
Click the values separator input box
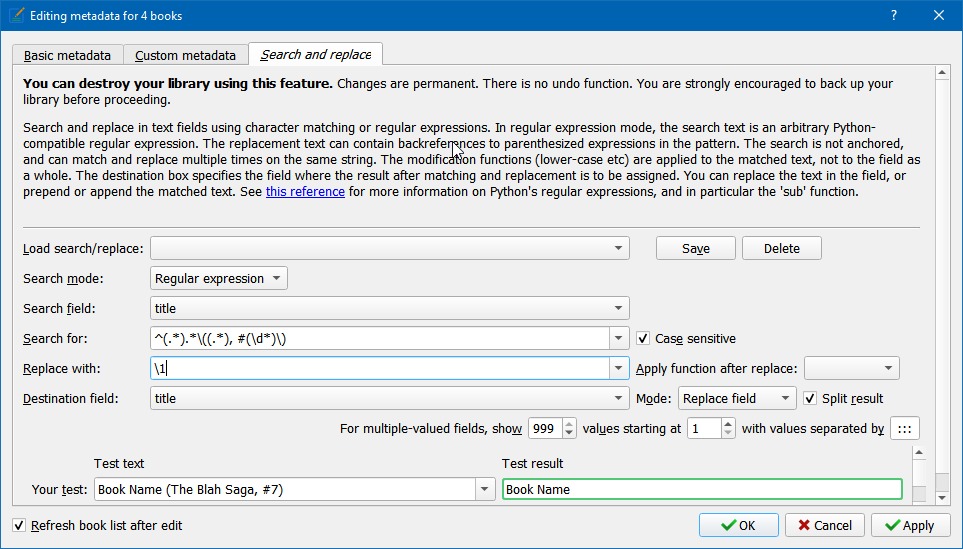(904, 429)
